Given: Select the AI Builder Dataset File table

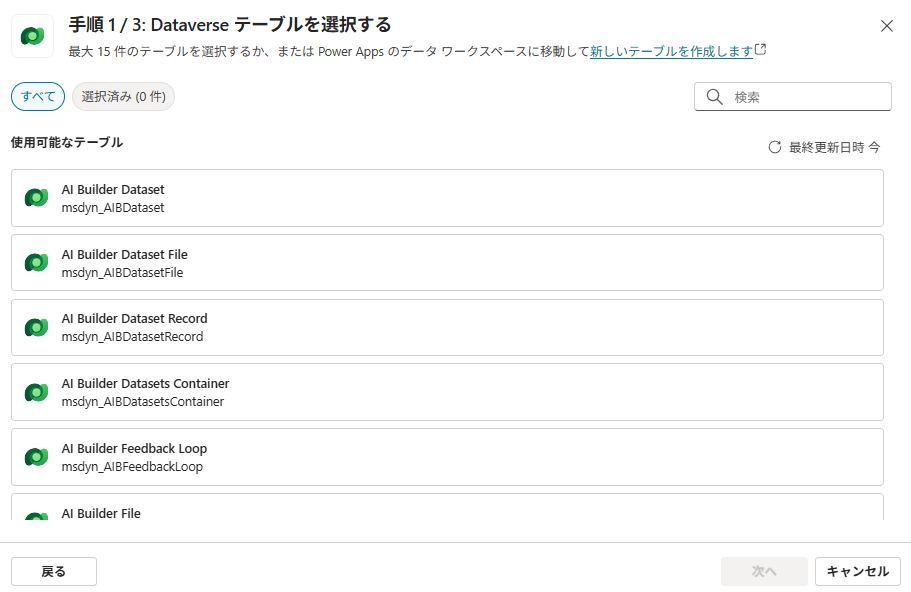Looking at the screenshot, I should tap(447, 263).
